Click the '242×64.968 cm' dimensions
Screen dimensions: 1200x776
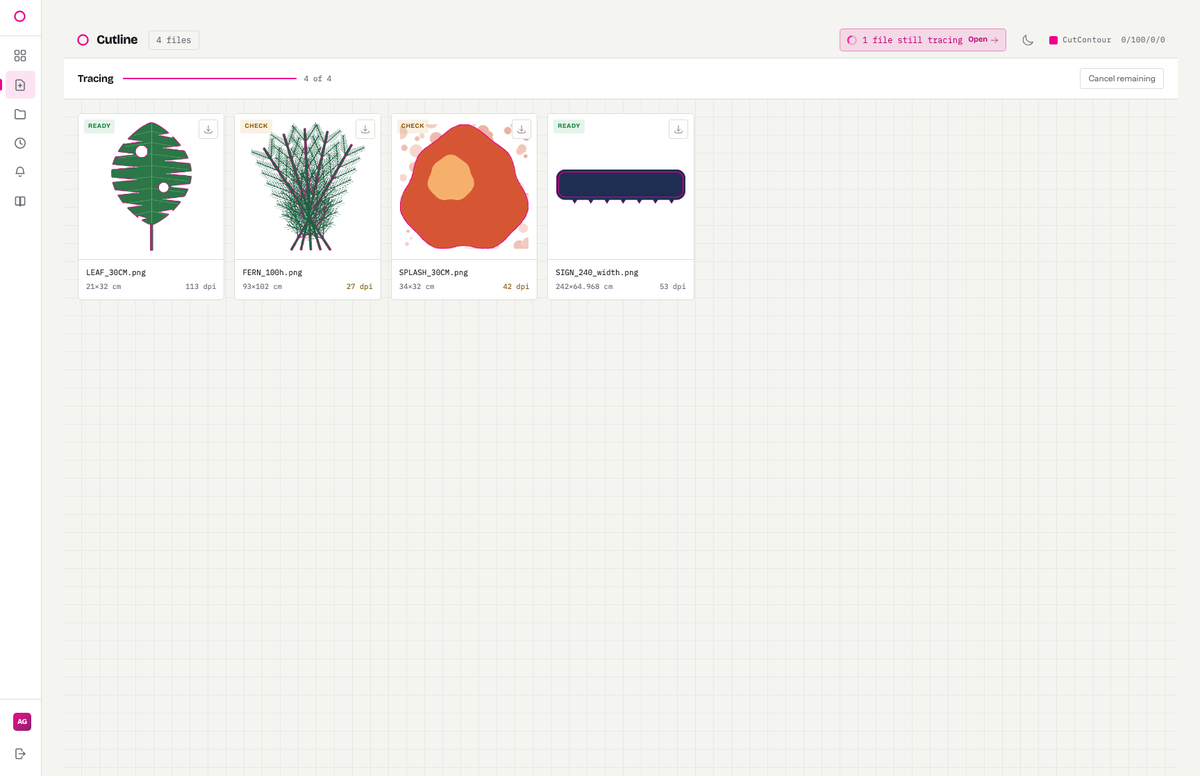[x=584, y=287]
